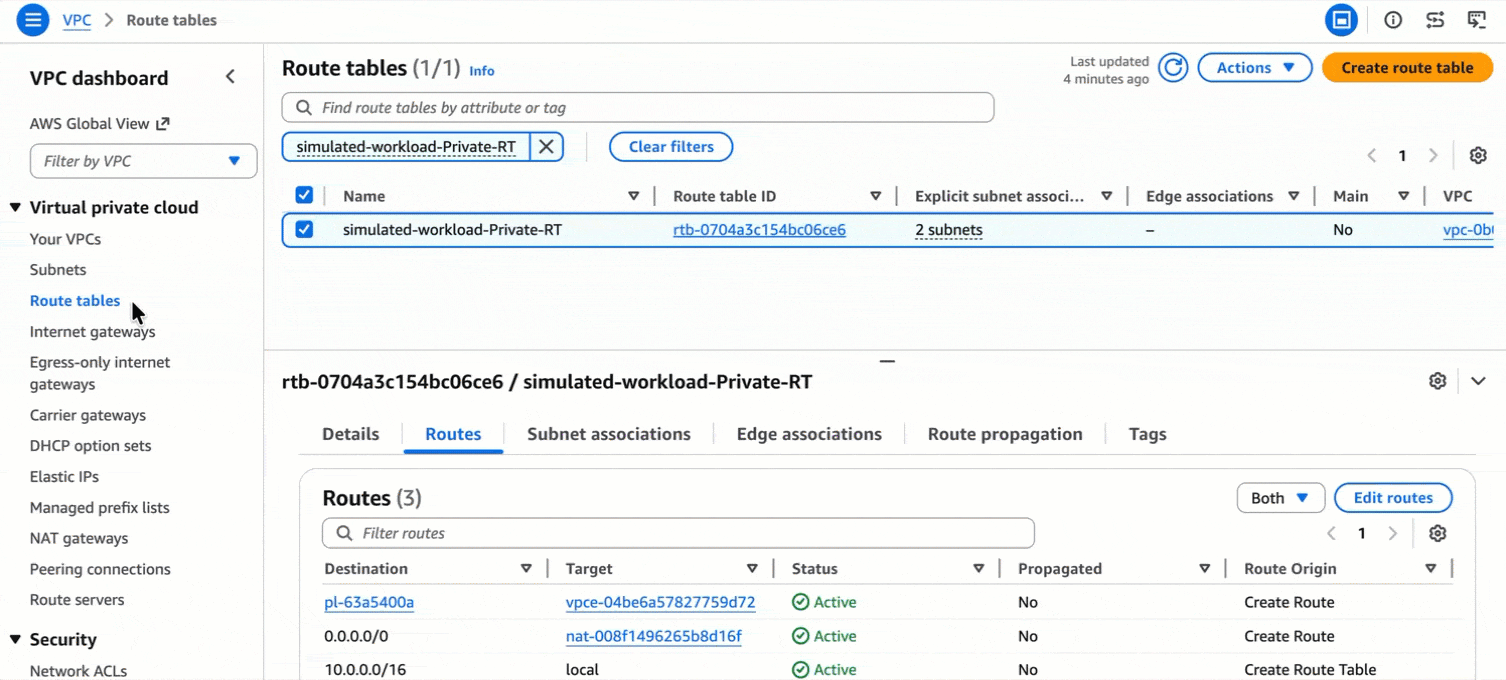The image size is (1506, 680).
Task: Open the Both routes view dropdown
Action: 1280,498
